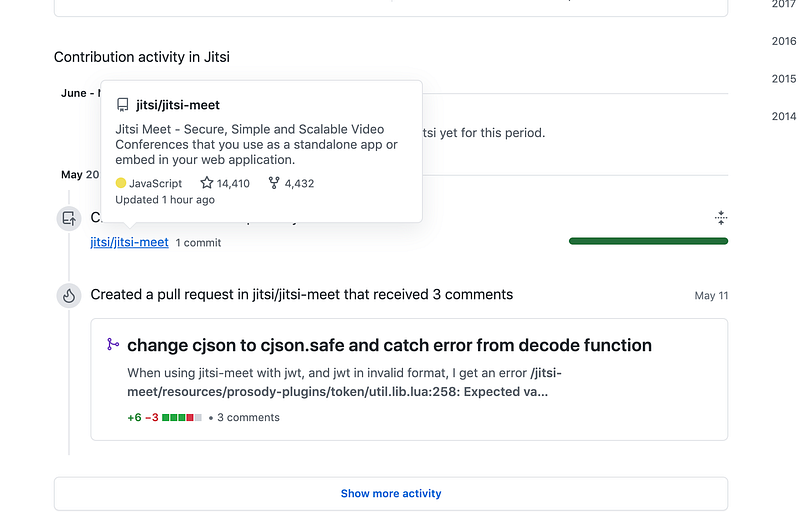Screen dimensions: 800x526
Task: Open the cjson.safe pull request title
Action: 389,345
